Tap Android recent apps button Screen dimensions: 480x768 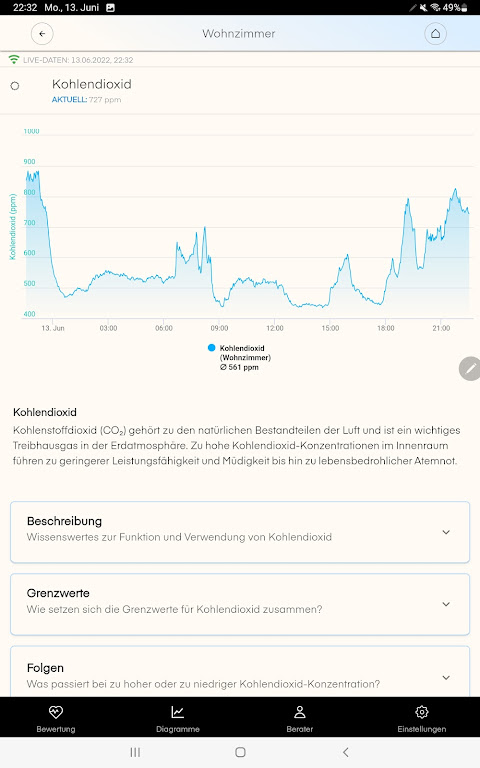(135, 752)
